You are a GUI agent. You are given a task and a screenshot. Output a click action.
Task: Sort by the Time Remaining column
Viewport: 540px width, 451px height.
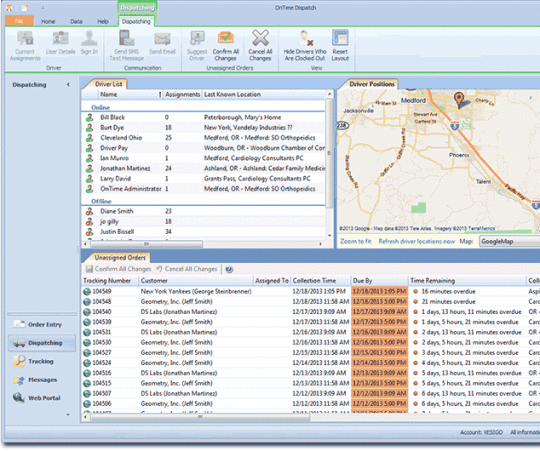point(467,281)
